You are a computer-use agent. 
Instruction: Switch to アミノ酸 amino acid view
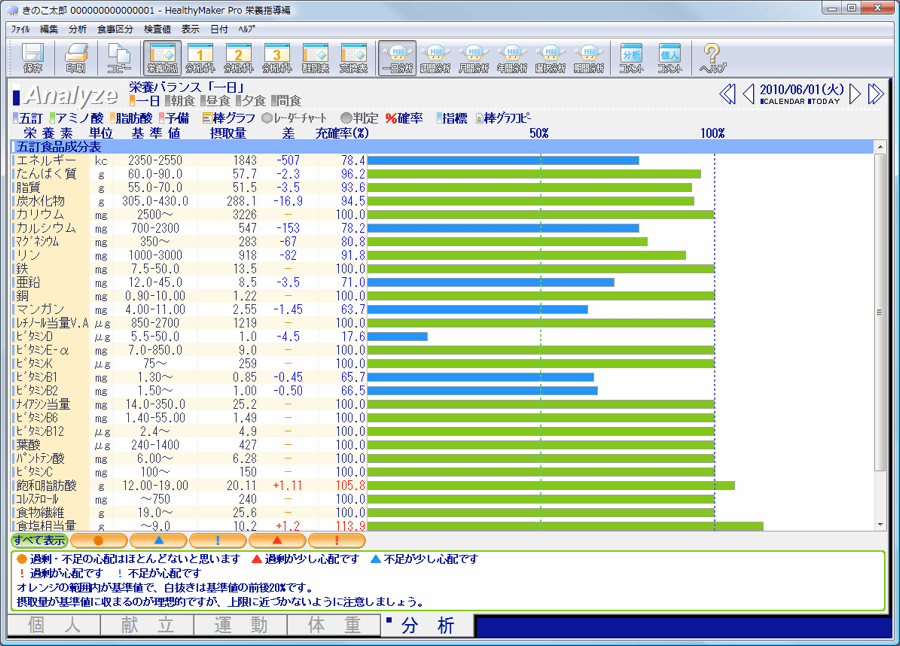tap(76, 118)
